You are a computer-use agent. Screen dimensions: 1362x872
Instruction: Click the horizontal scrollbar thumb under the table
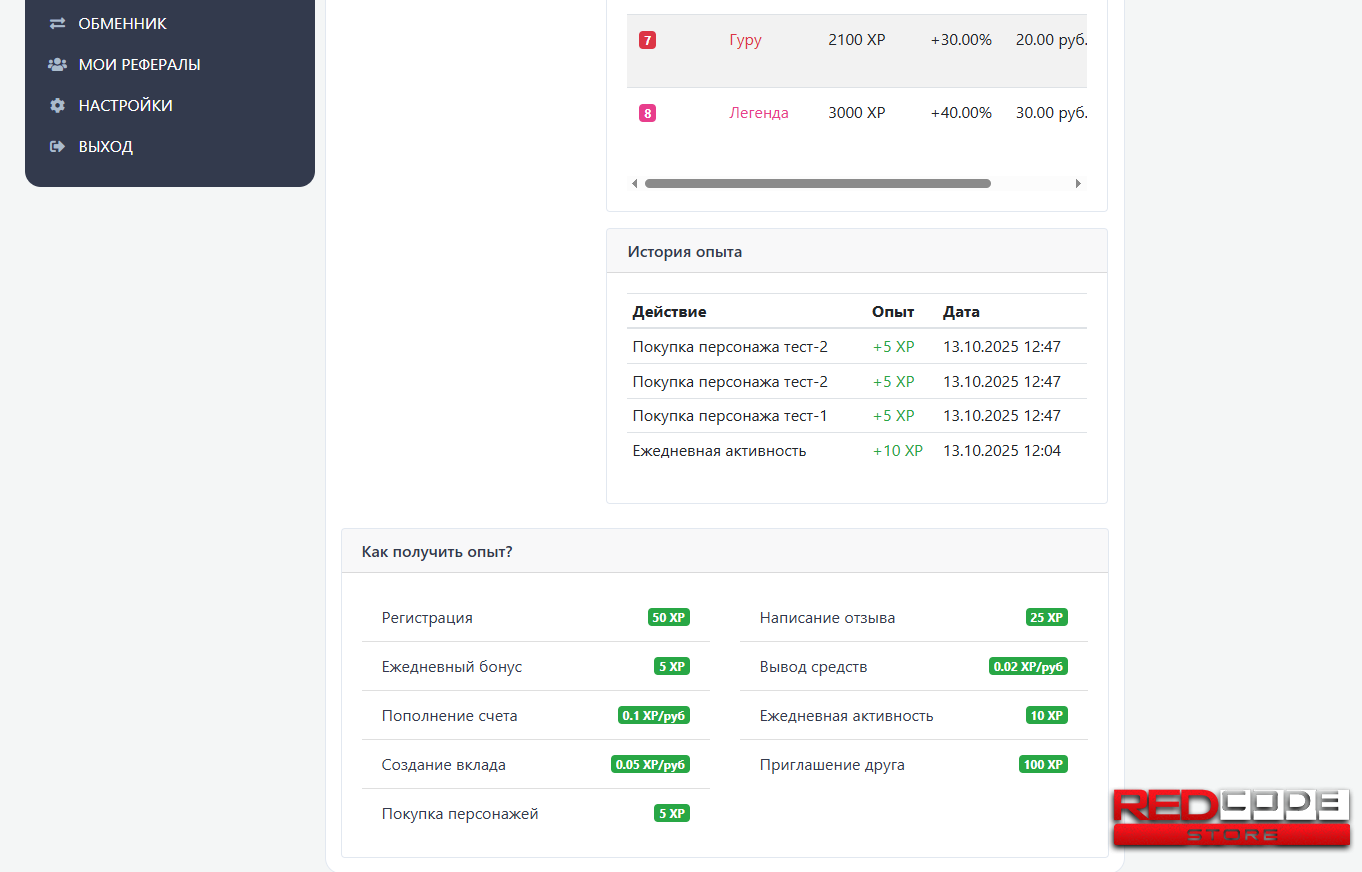pyautogui.click(x=817, y=183)
